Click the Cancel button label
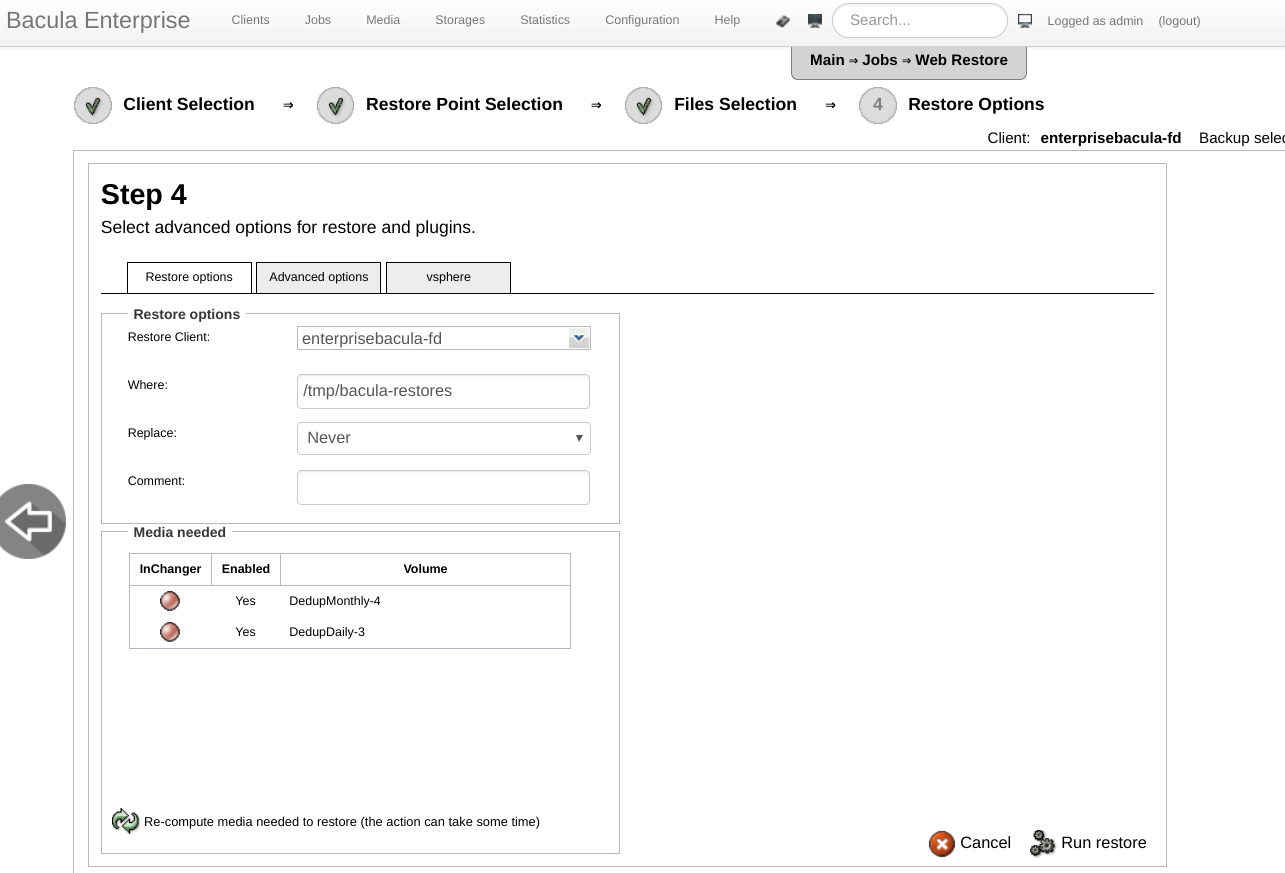1285x873 pixels. pyautogui.click(x=985, y=843)
